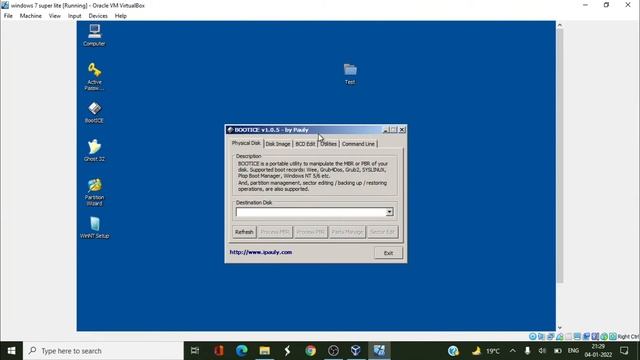Viewport: 640px width, 360px height.
Task: Open Google Chrome from the taskbar
Action: point(310,351)
